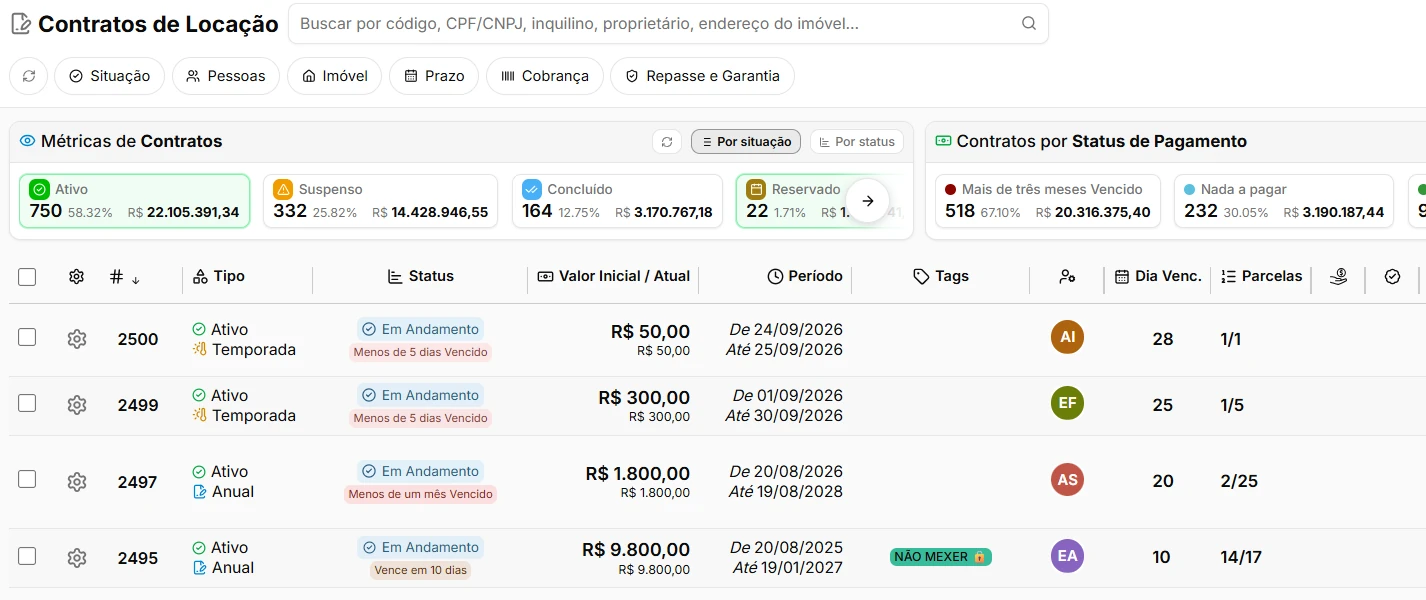
Task: Open settings gear for contract 2497
Action: [77, 482]
